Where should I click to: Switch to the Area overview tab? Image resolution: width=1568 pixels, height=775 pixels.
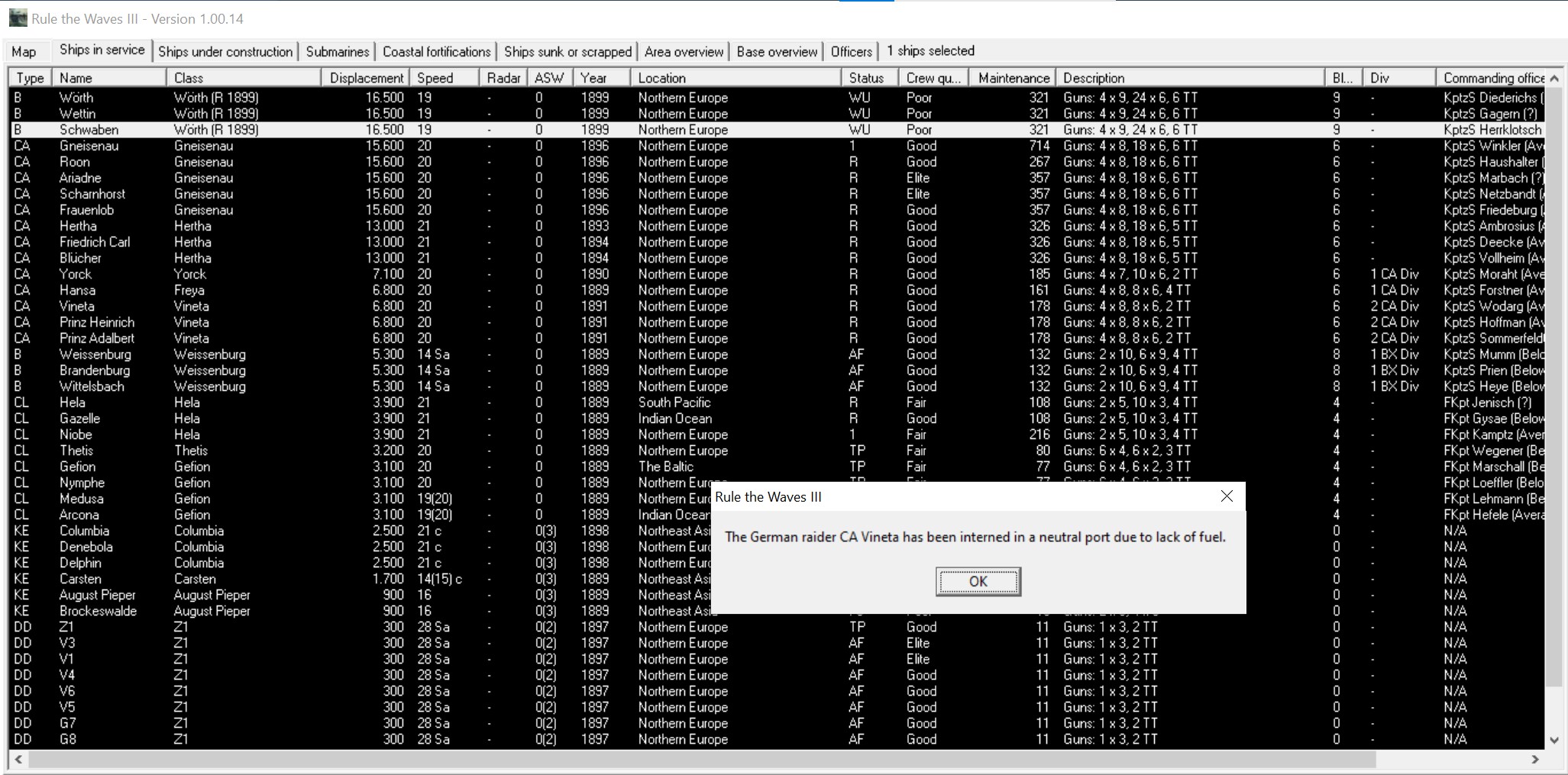coord(684,51)
